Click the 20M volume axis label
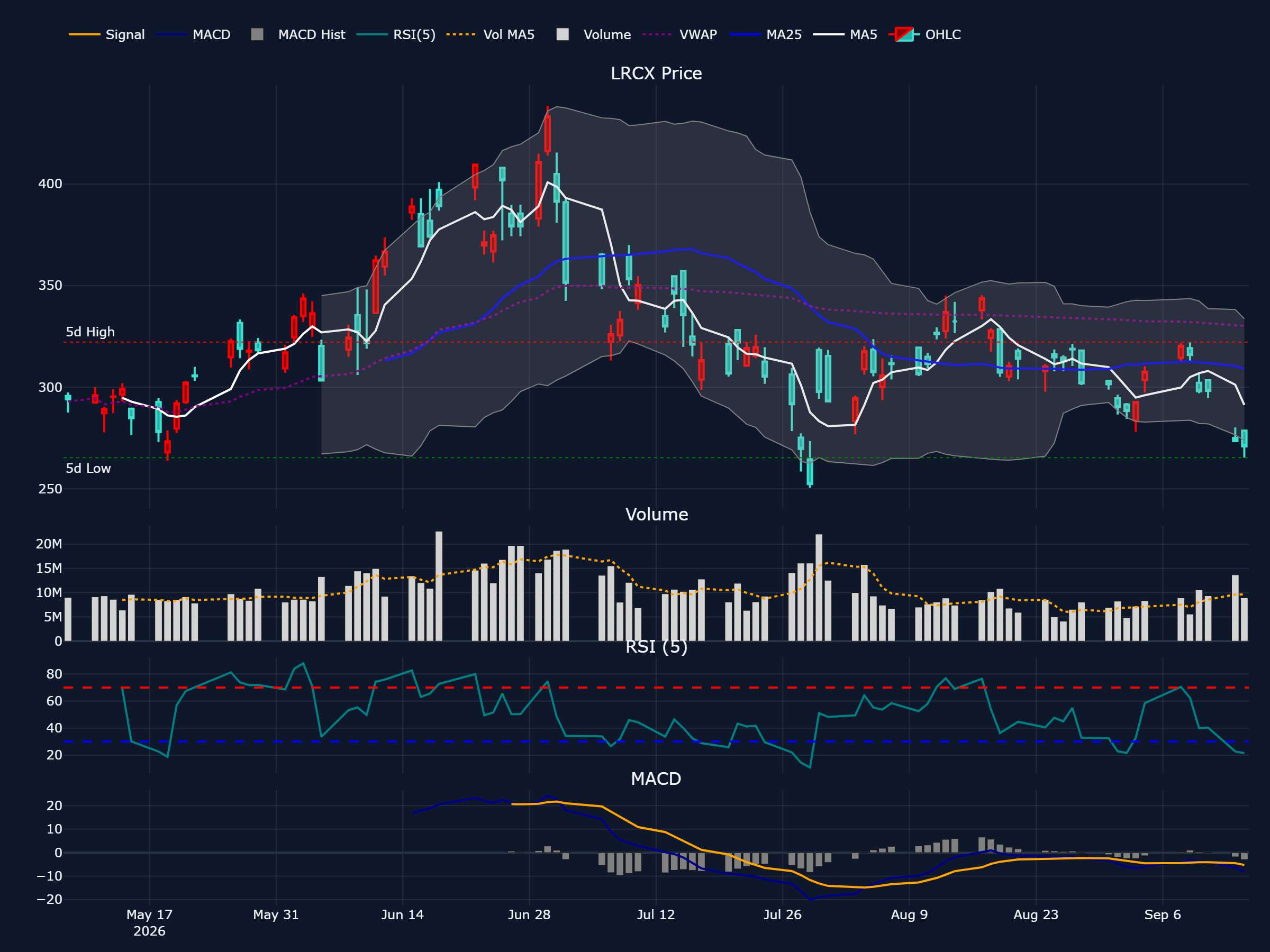The height and width of the screenshot is (952, 1270). tap(49, 544)
